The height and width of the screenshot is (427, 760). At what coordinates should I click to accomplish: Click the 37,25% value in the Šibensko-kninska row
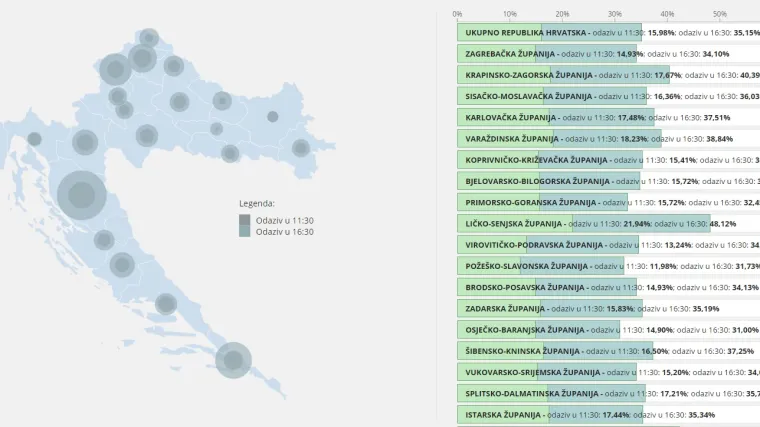[x=740, y=351]
